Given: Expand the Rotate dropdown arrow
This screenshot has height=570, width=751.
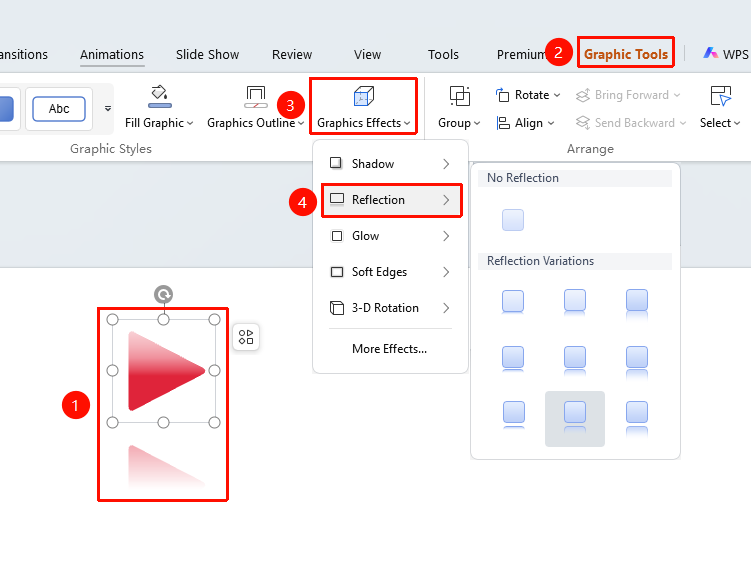Looking at the screenshot, I should [557, 95].
